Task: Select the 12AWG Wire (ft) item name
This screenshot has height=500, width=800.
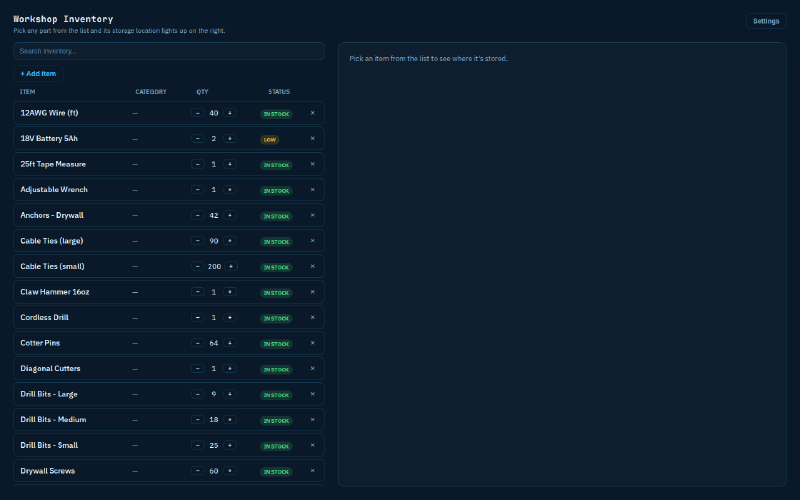Action: coord(49,113)
